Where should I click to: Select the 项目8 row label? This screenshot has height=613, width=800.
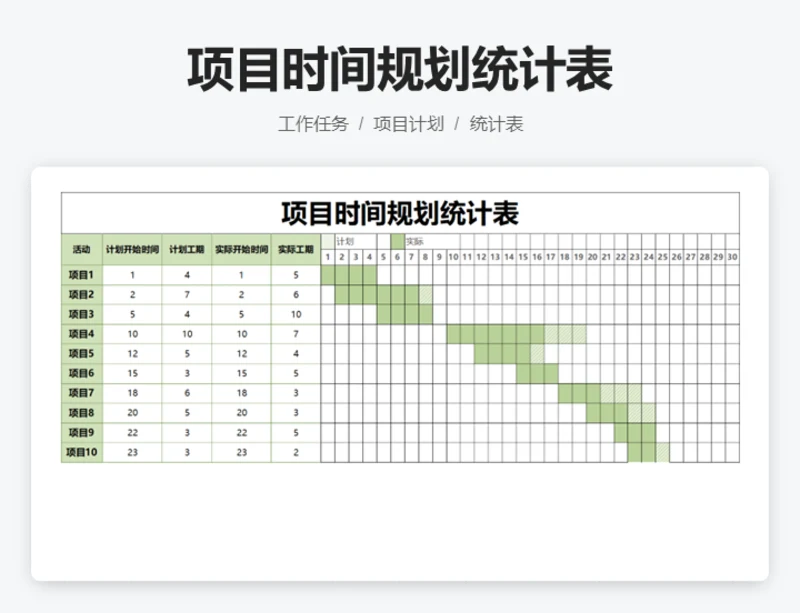tap(82, 413)
